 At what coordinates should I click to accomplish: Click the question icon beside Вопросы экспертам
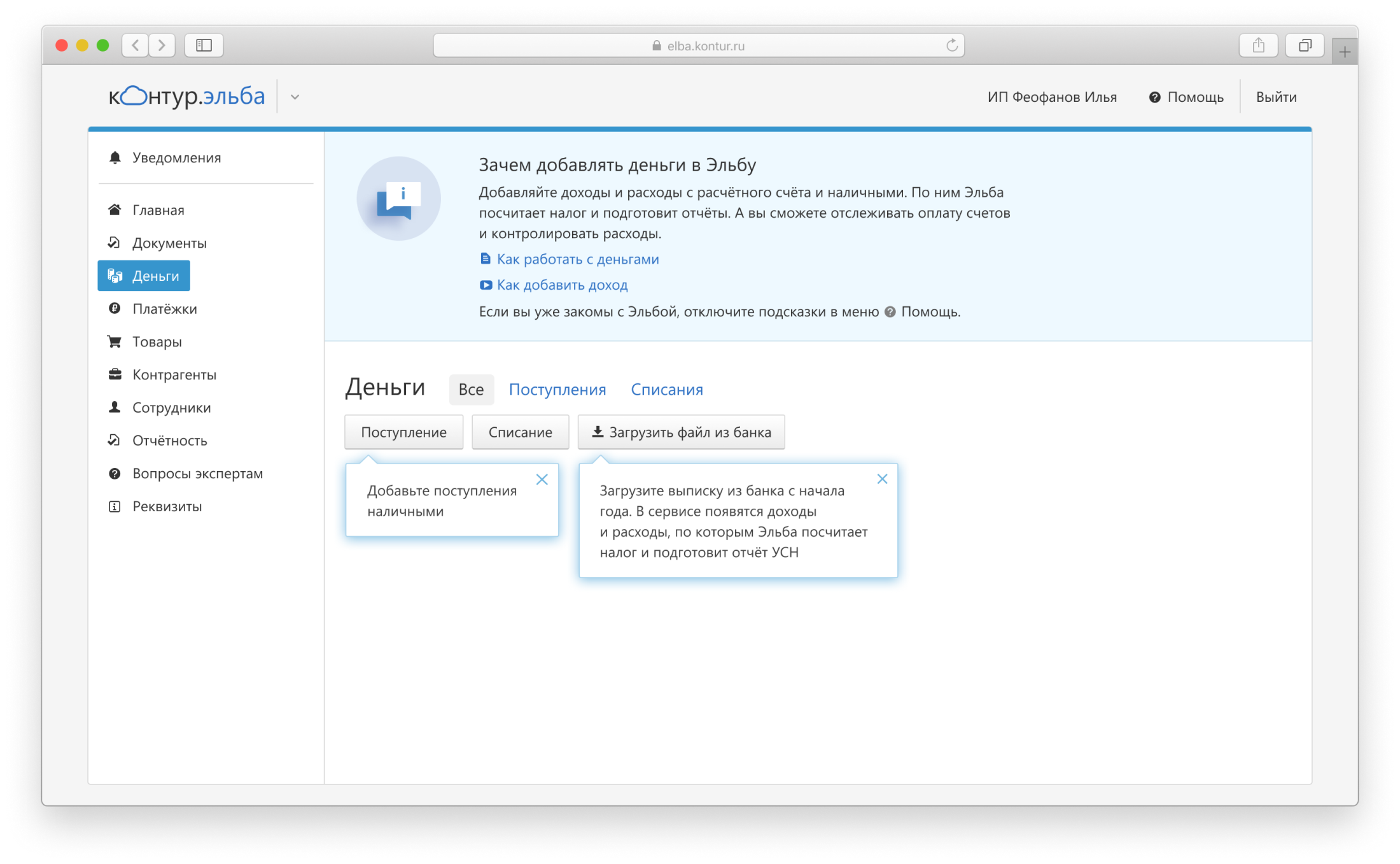point(115,474)
